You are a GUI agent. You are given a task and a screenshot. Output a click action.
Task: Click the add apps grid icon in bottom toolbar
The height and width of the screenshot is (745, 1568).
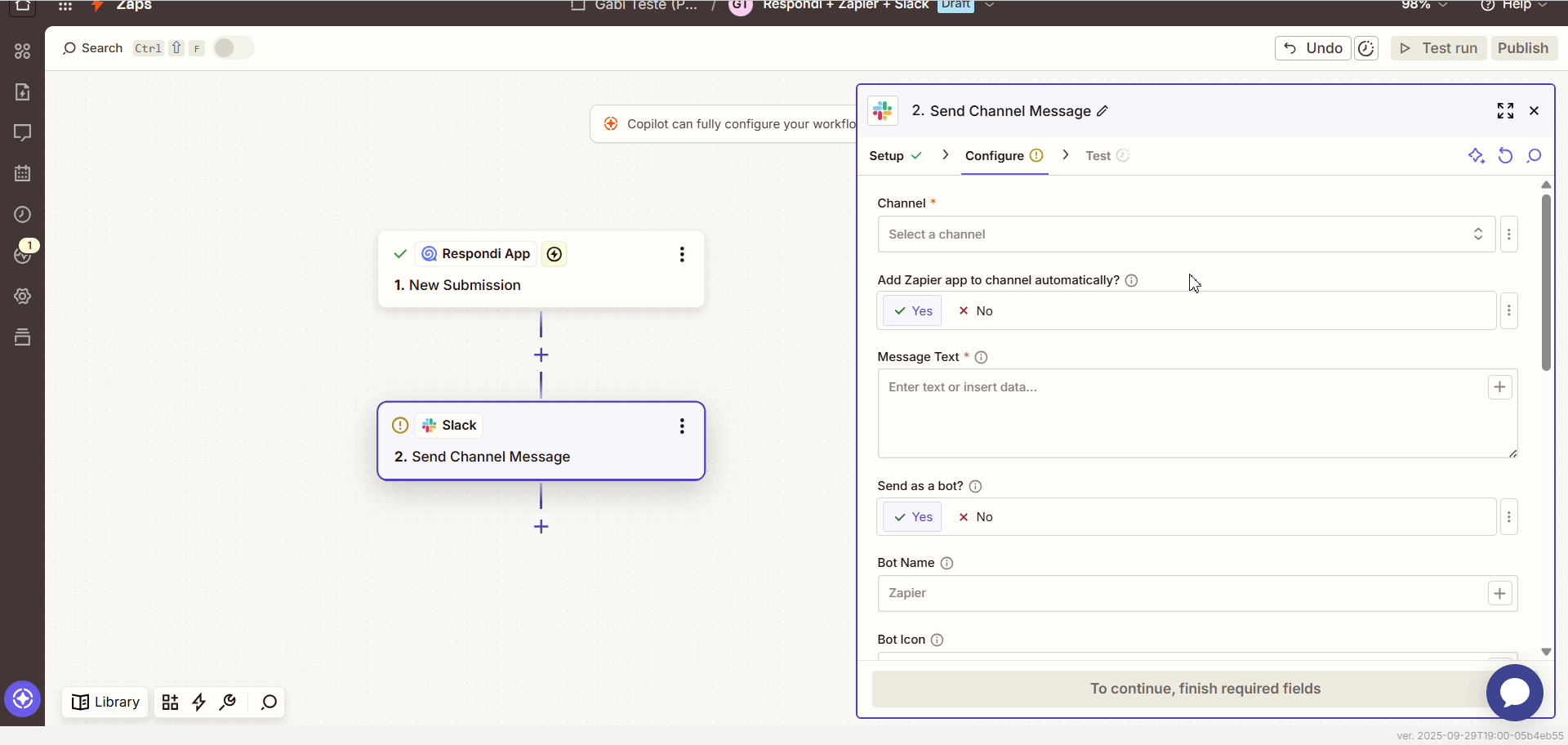coord(170,702)
